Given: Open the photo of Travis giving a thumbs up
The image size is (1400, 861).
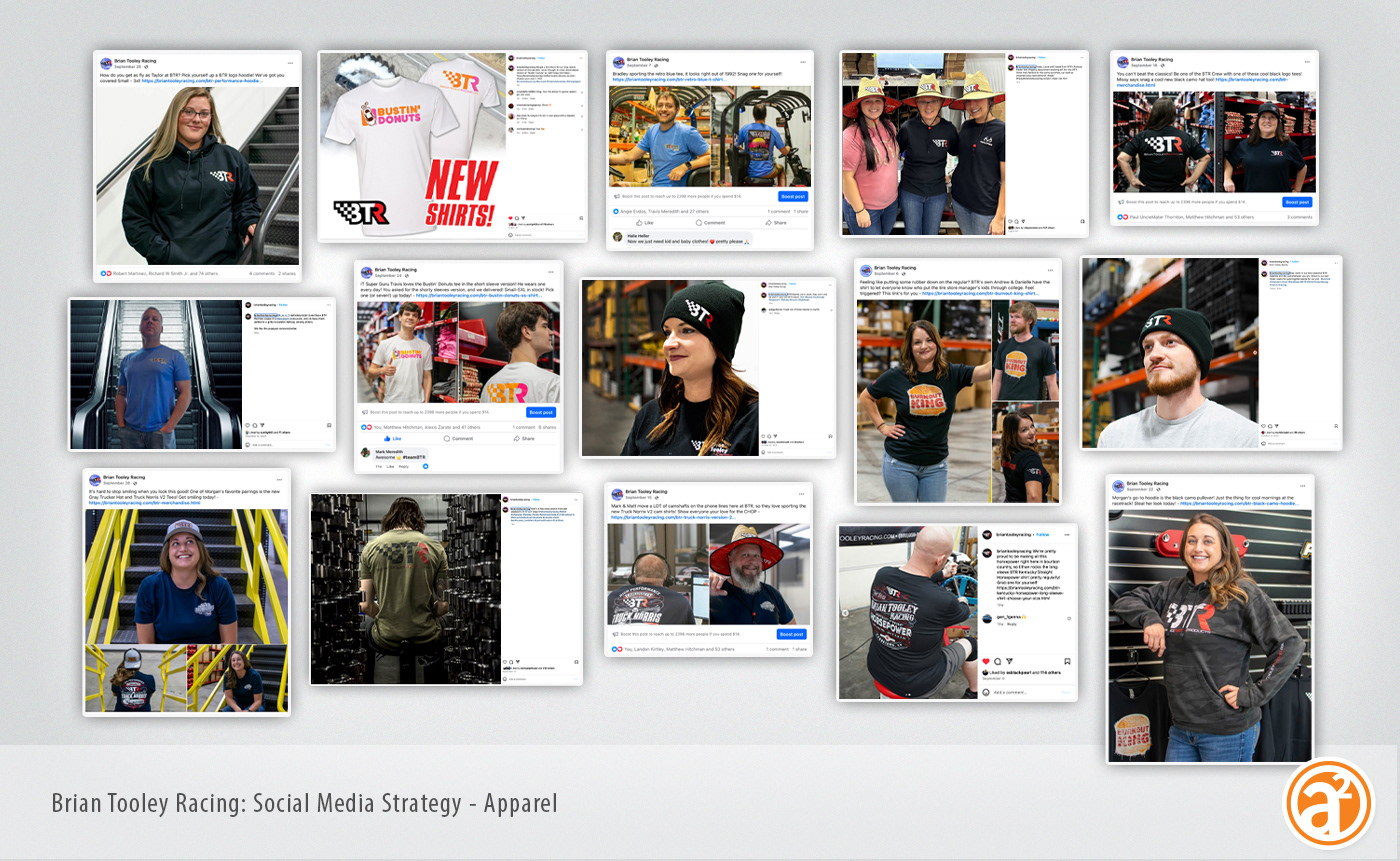Looking at the screenshot, I should tap(408, 352).
